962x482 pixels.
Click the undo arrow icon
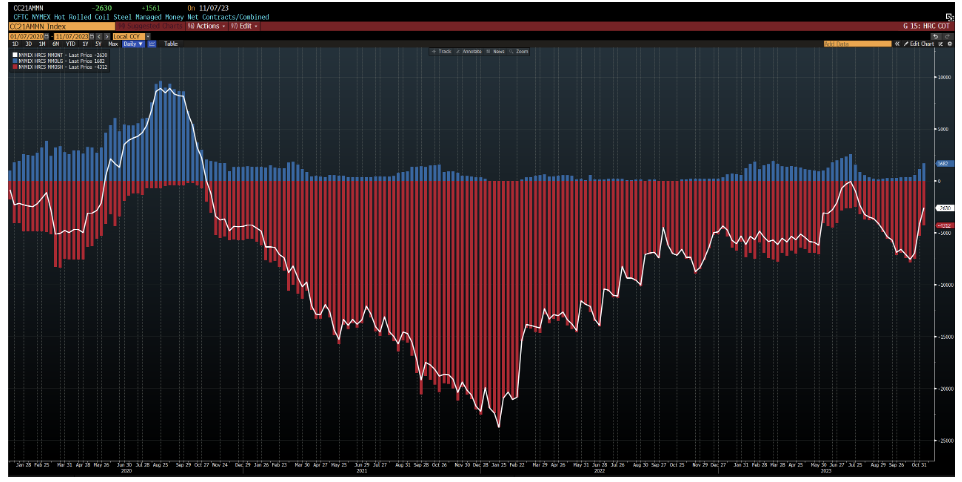937,36
